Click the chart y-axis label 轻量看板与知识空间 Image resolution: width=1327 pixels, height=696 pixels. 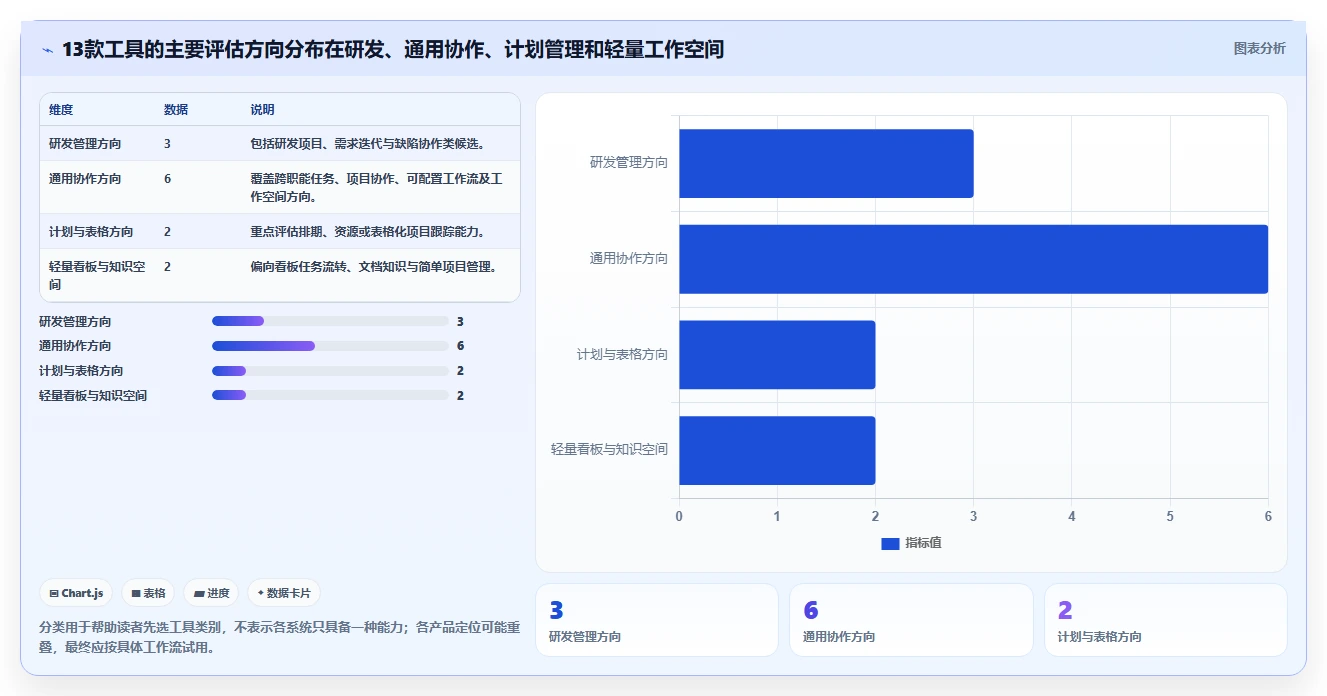[610, 449]
